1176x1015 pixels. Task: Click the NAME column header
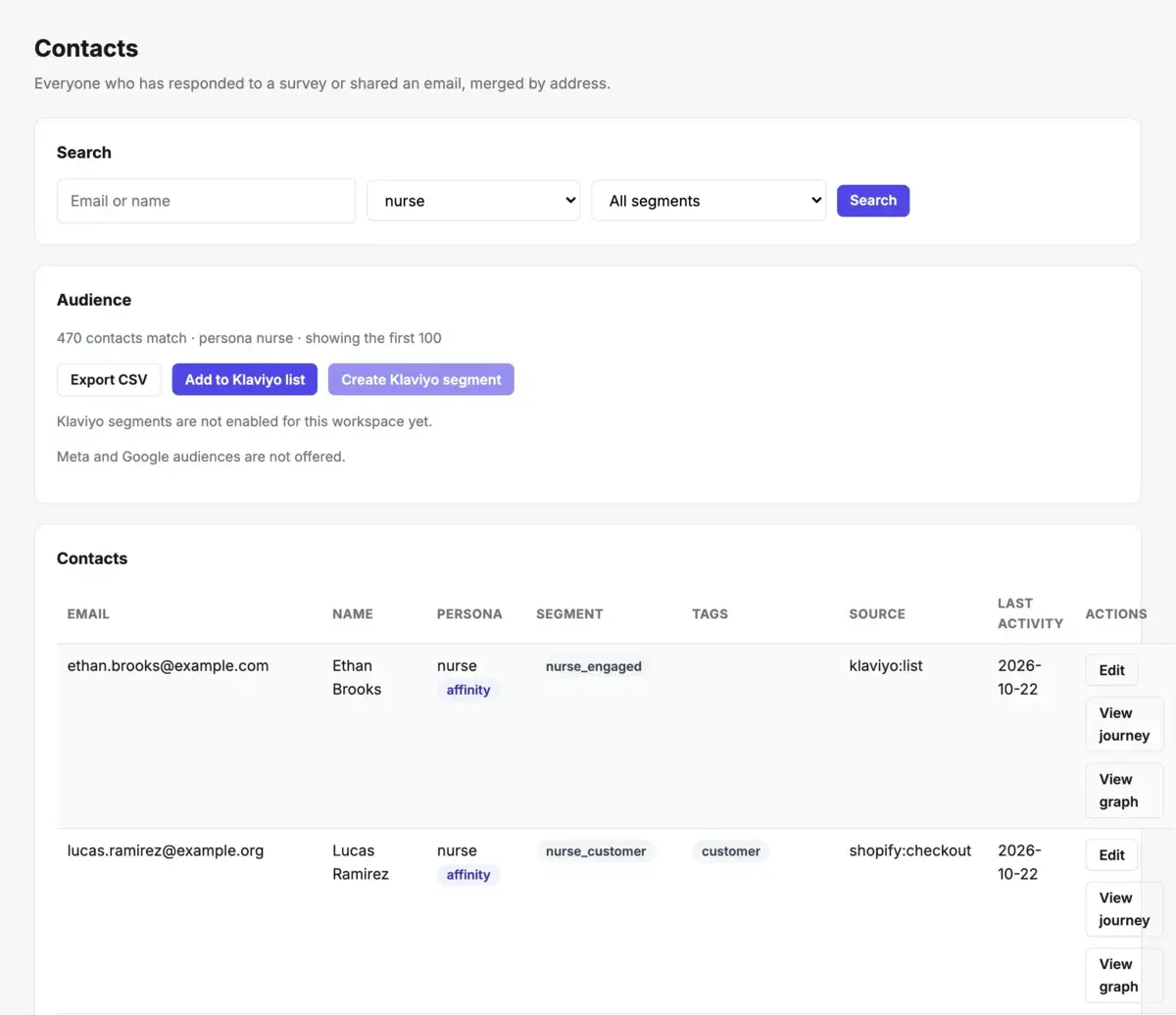(353, 614)
